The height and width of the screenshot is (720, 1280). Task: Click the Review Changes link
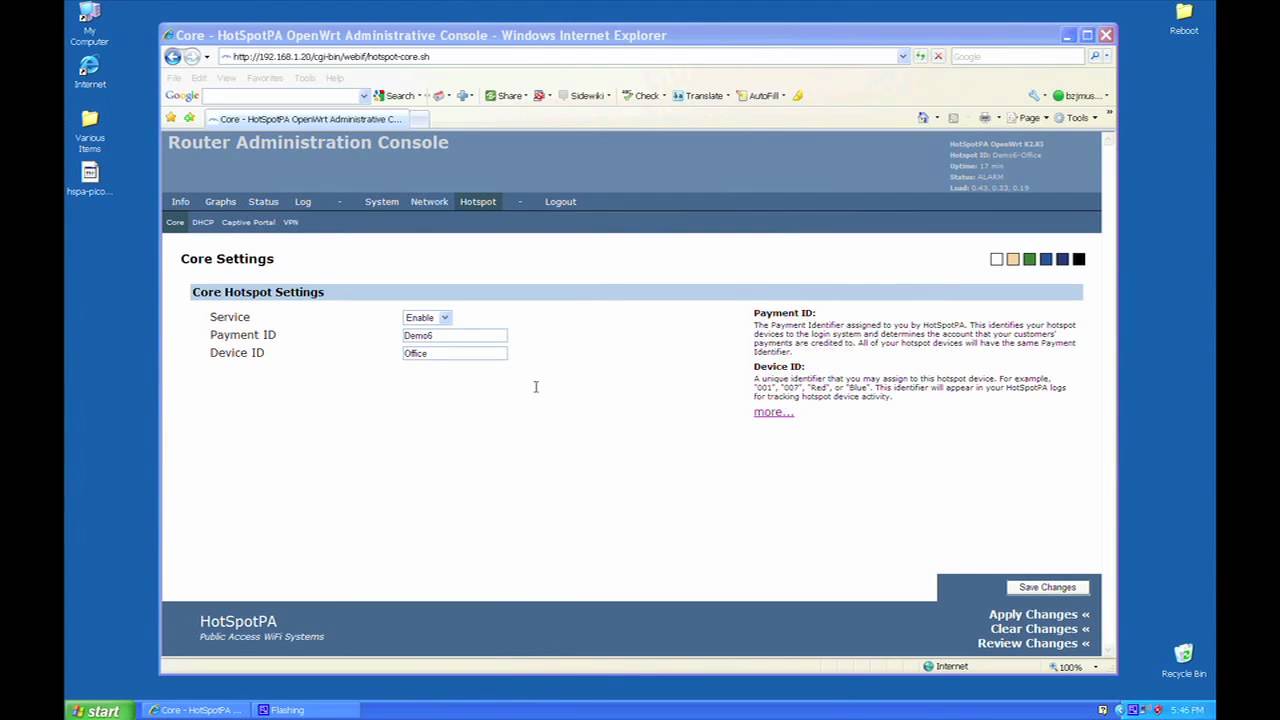pyautogui.click(x=1034, y=643)
